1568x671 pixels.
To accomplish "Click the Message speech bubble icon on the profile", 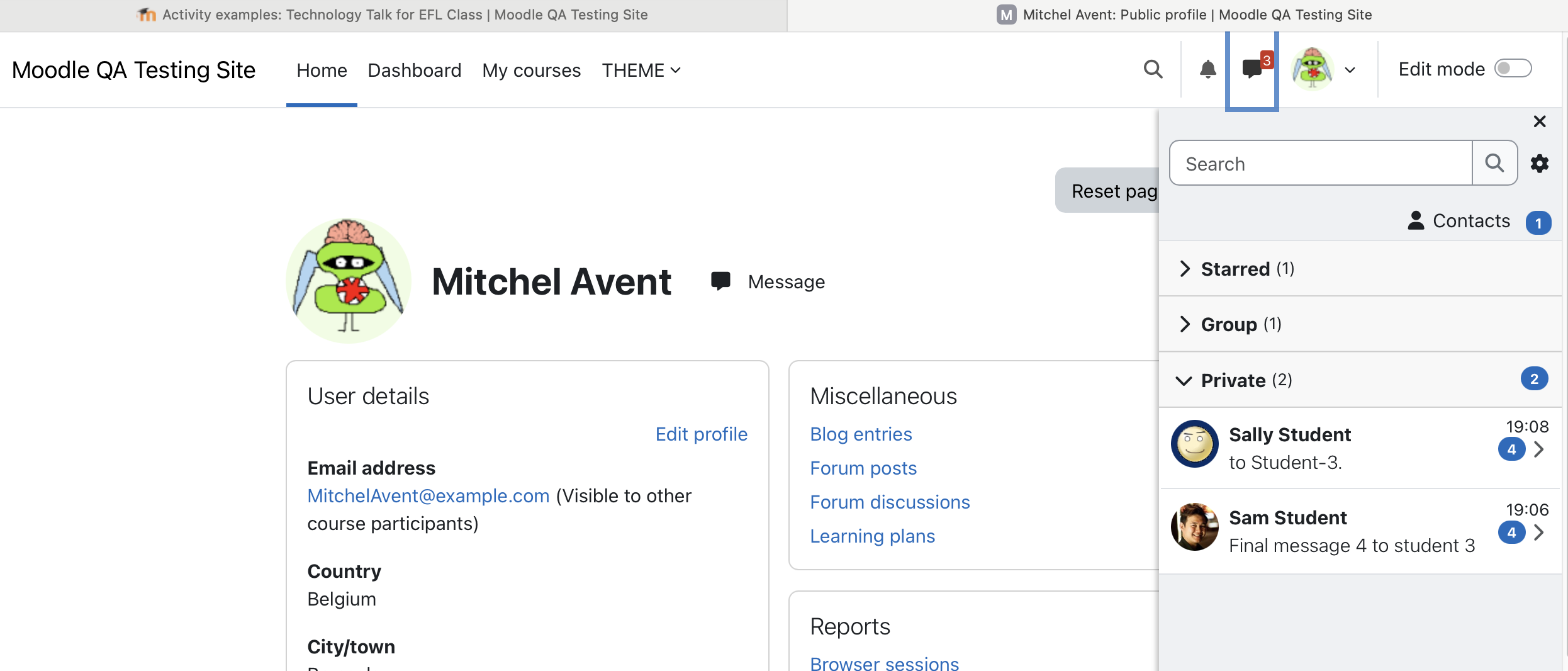I will 720,281.
